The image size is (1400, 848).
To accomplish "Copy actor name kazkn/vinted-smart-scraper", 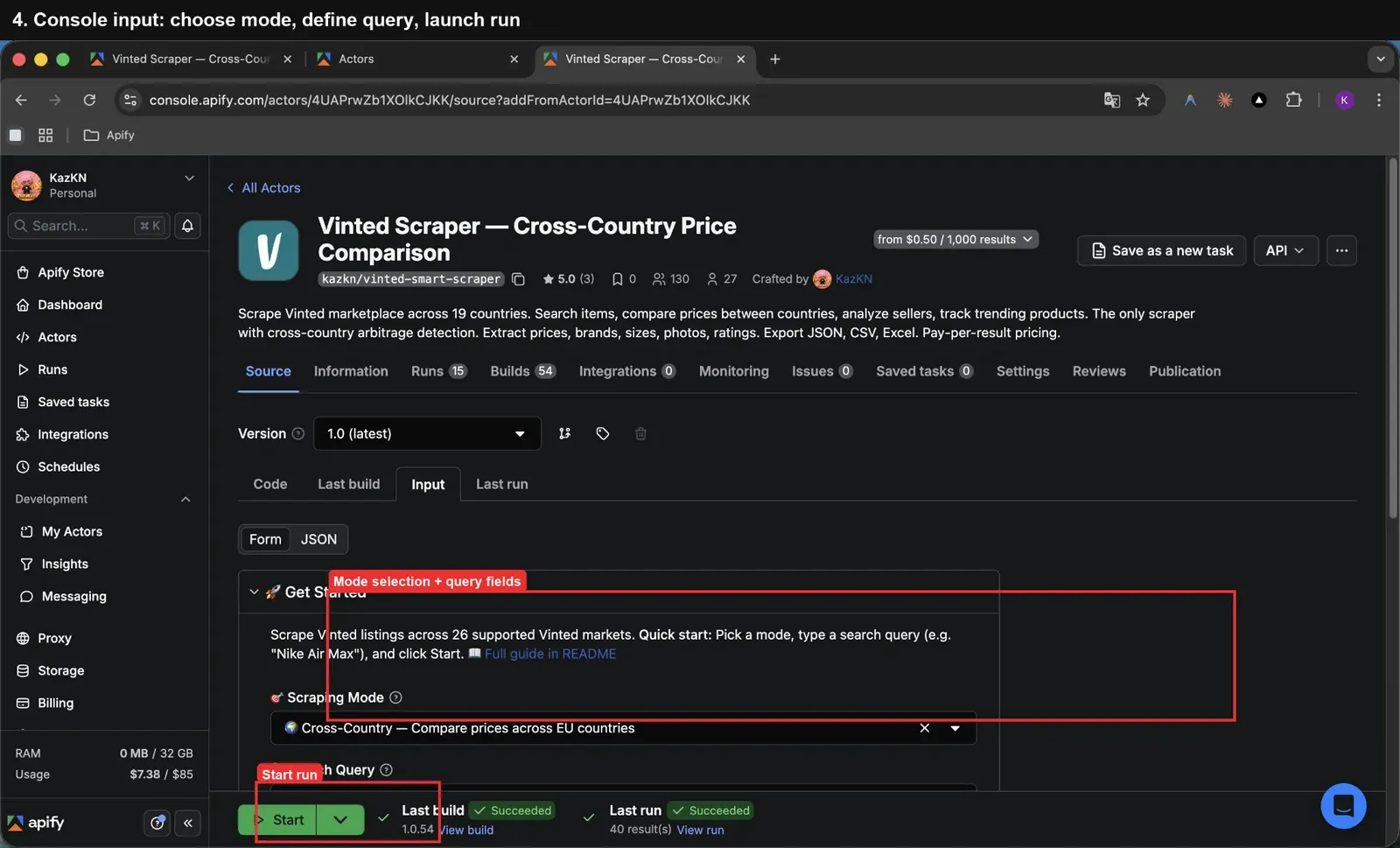I will (518, 279).
